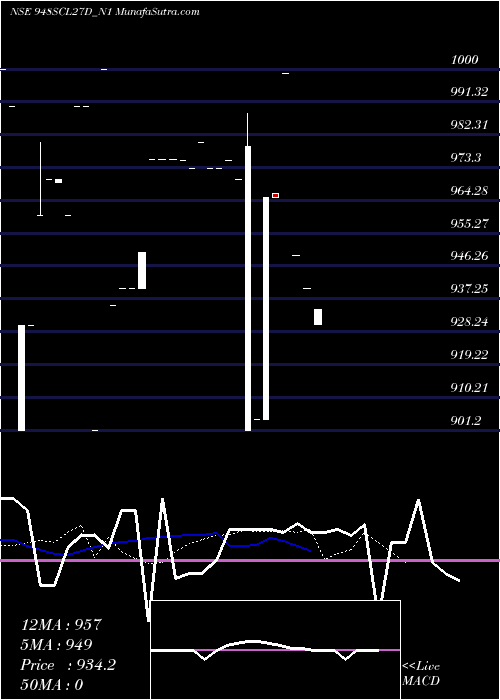The width and height of the screenshot is (500, 700).
Task: Click the blue moving average line
Action: (156, 542)
